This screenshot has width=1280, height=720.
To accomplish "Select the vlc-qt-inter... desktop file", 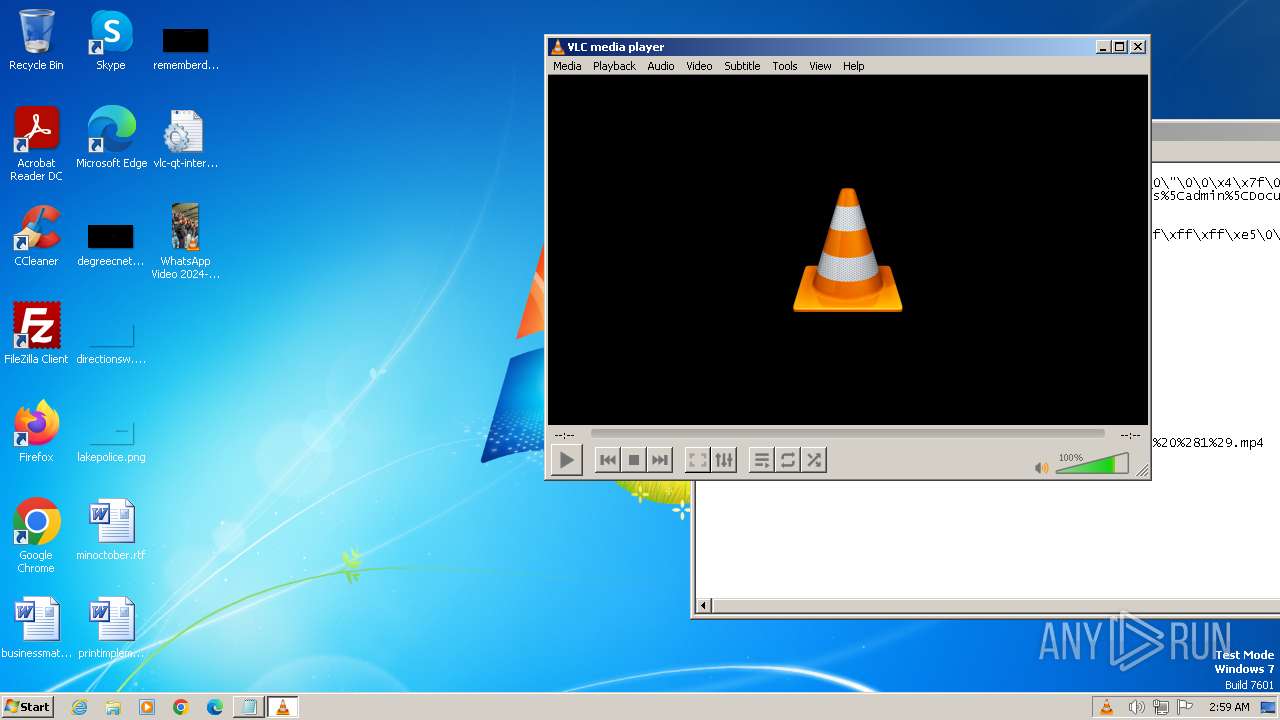I will [x=185, y=138].
